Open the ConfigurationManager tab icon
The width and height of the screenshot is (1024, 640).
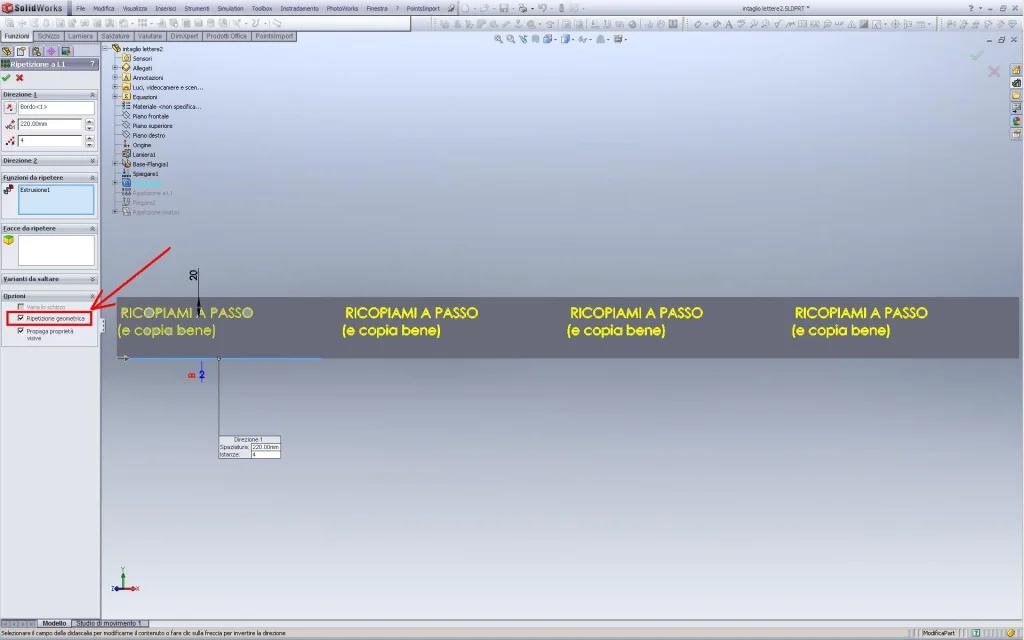pyautogui.click(x=36, y=51)
